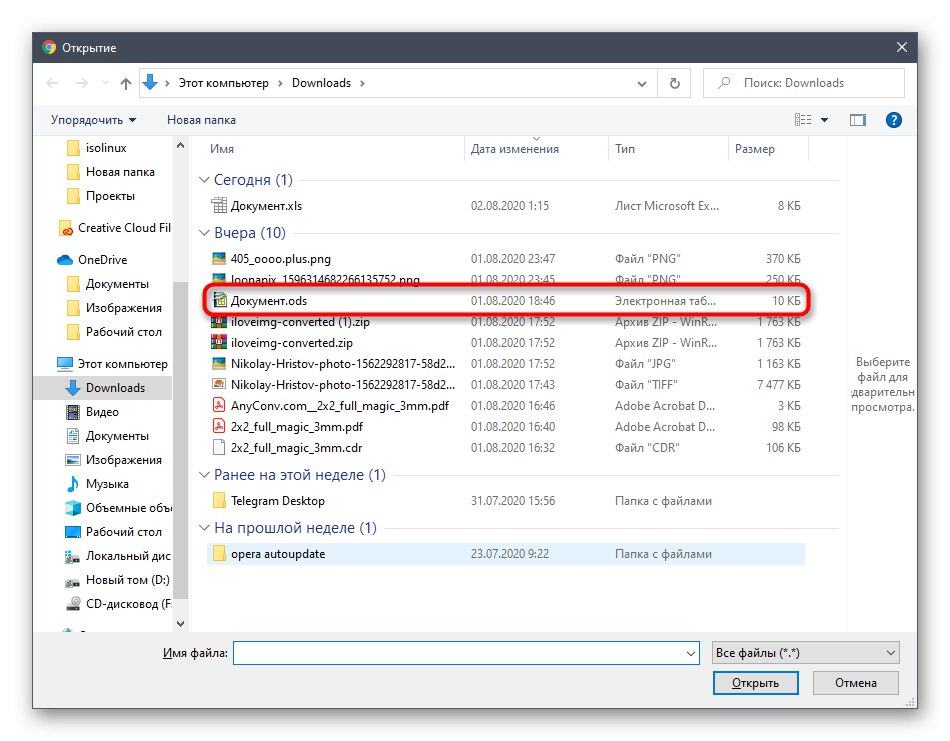Select 405_oooo.plus.png image icon

click(219, 259)
